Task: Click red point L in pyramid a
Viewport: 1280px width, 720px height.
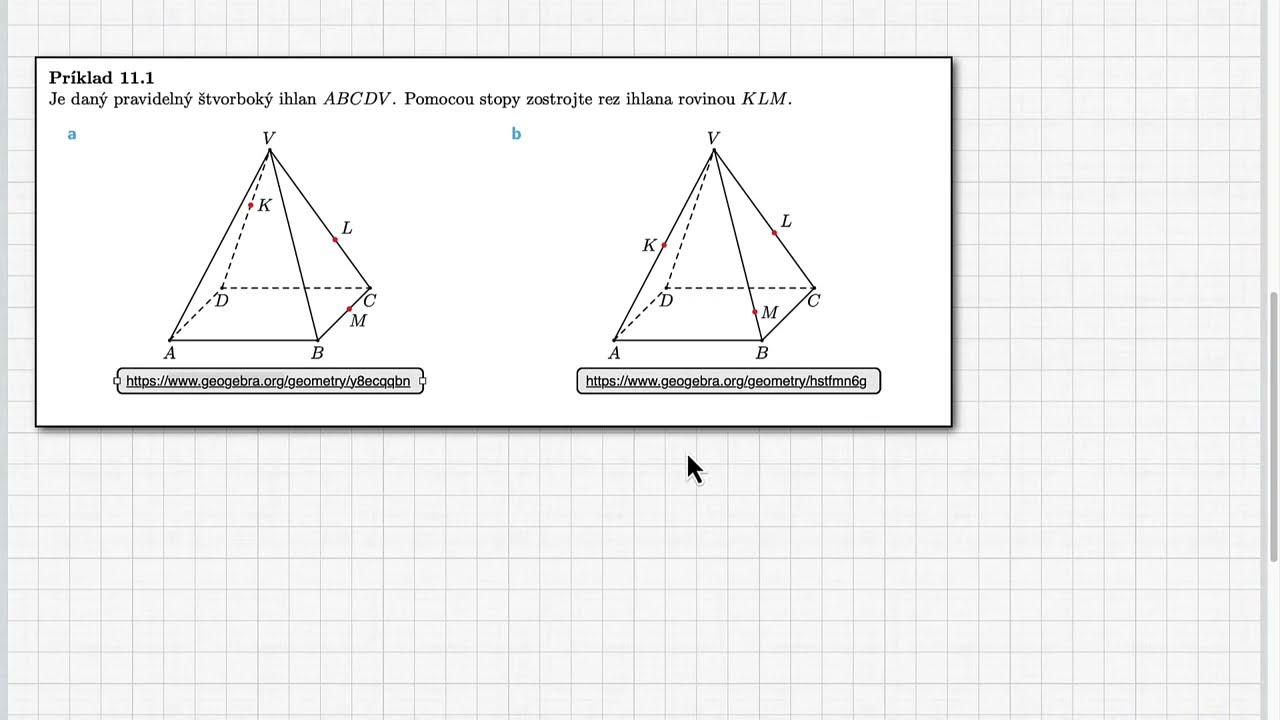Action: click(x=335, y=240)
